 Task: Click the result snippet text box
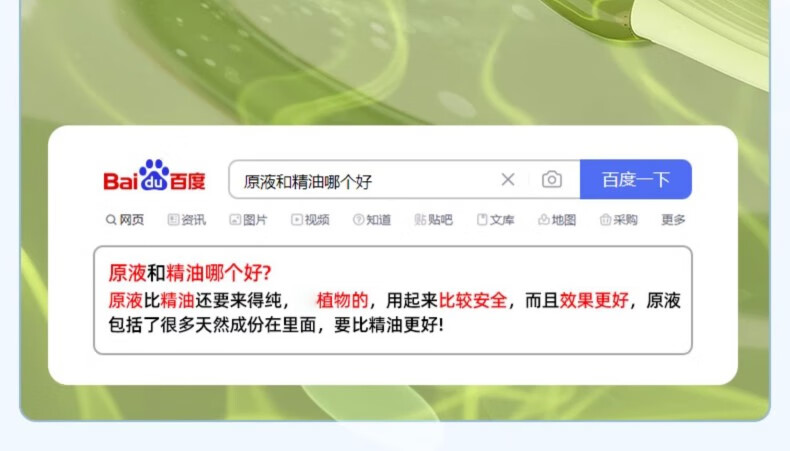tap(393, 300)
